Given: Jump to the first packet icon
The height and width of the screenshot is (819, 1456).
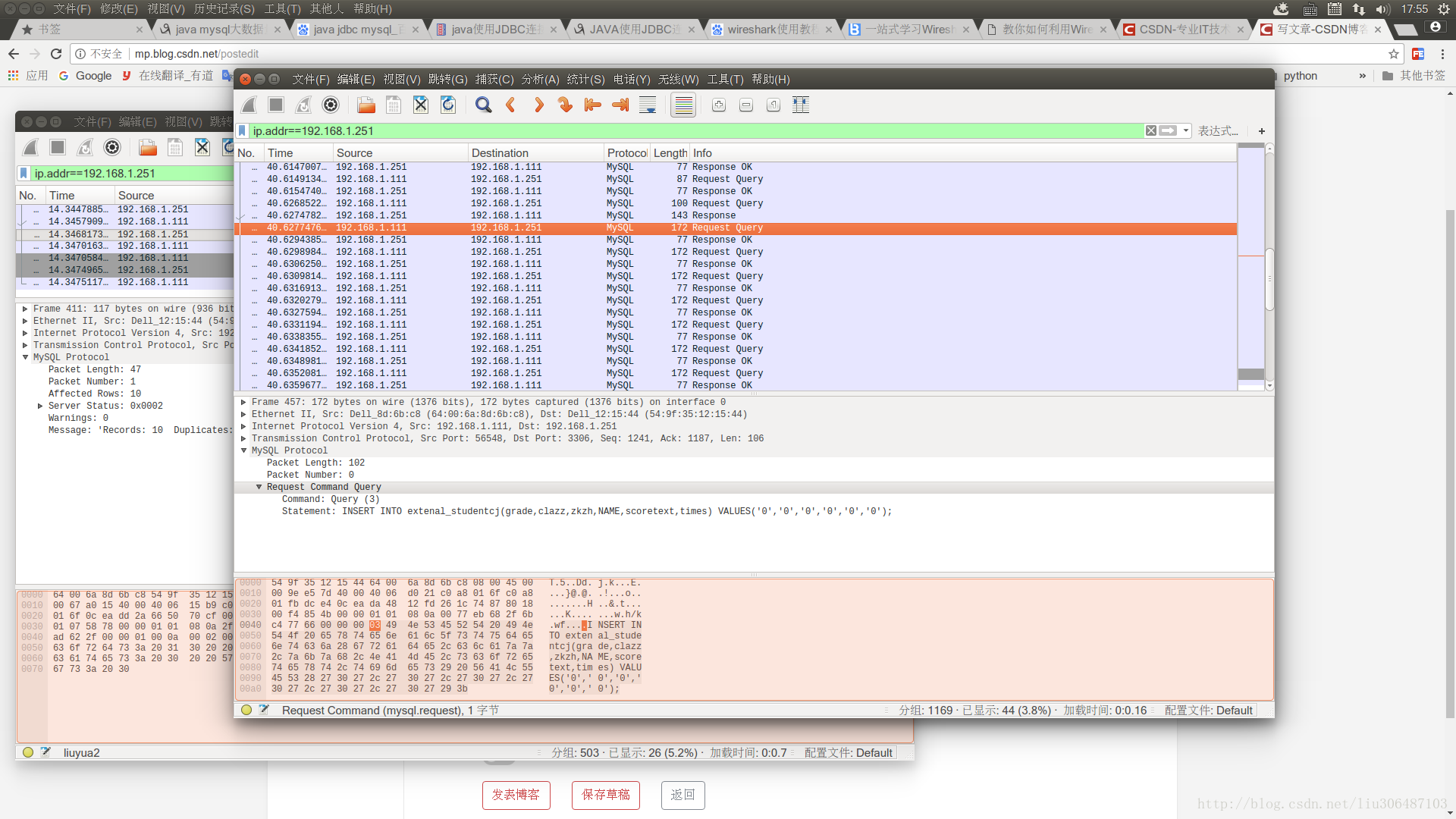Looking at the screenshot, I should coord(593,105).
